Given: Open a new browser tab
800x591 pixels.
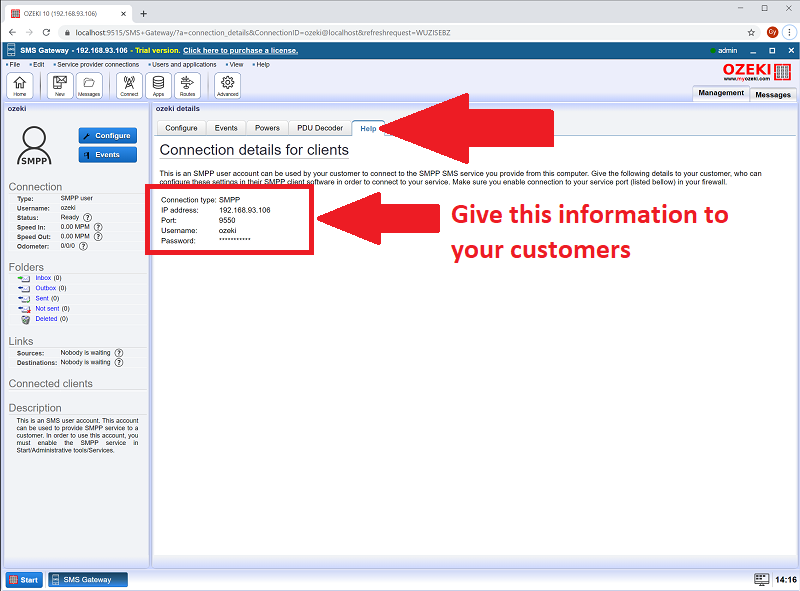Looking at the screenshot, I should pos(143,14).
